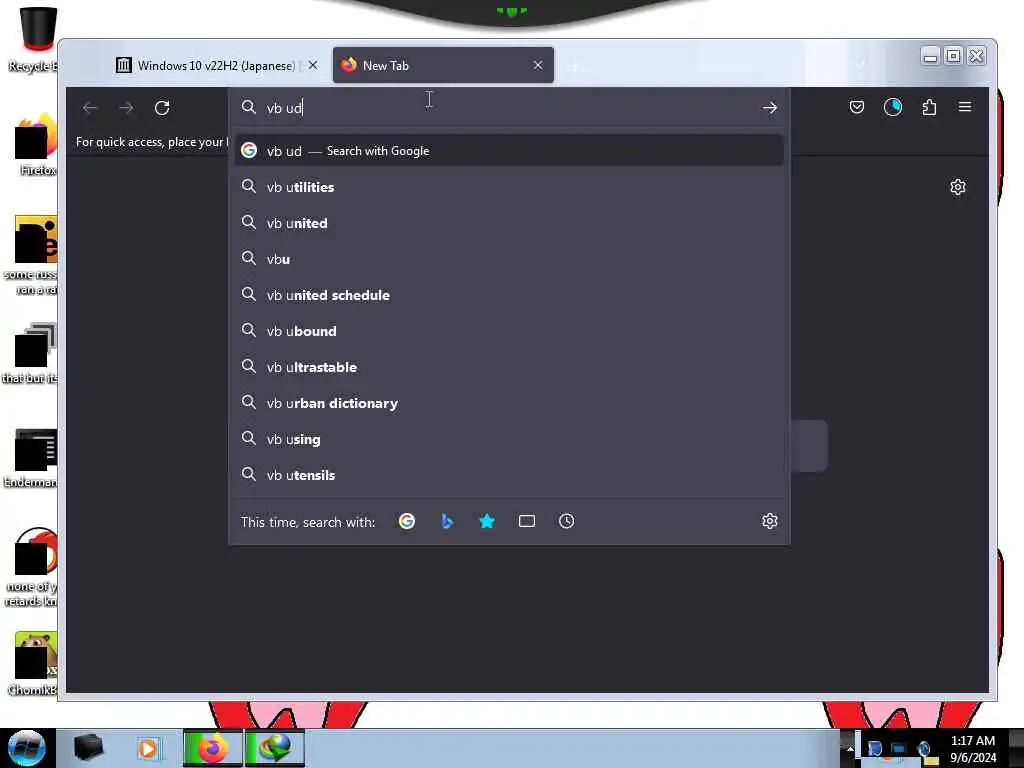Image resolution: width=1024 pixels, height=768 pixels.
Task: Reload the current page
Action: [x=162, y=108]
